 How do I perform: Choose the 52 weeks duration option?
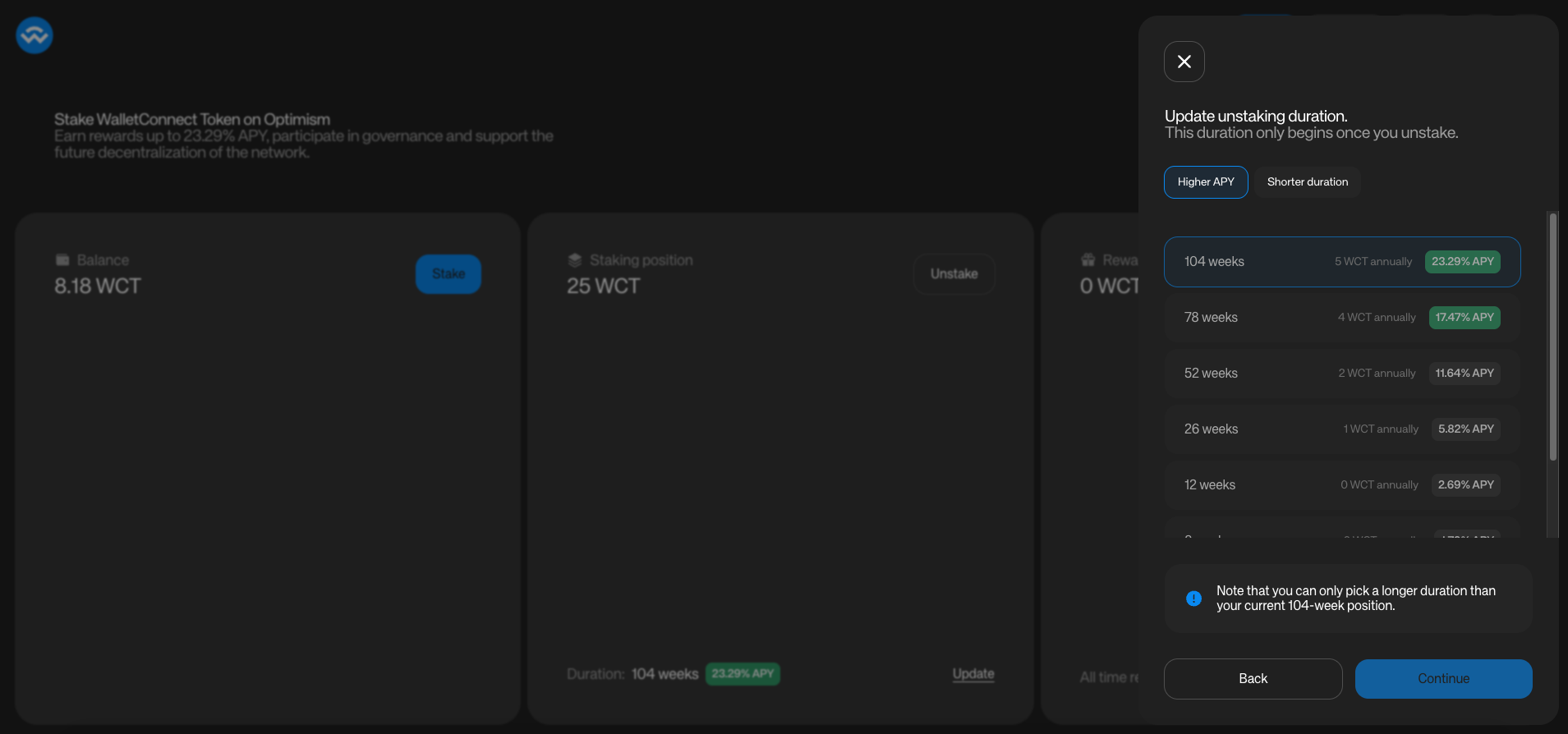coord(1342,374)
